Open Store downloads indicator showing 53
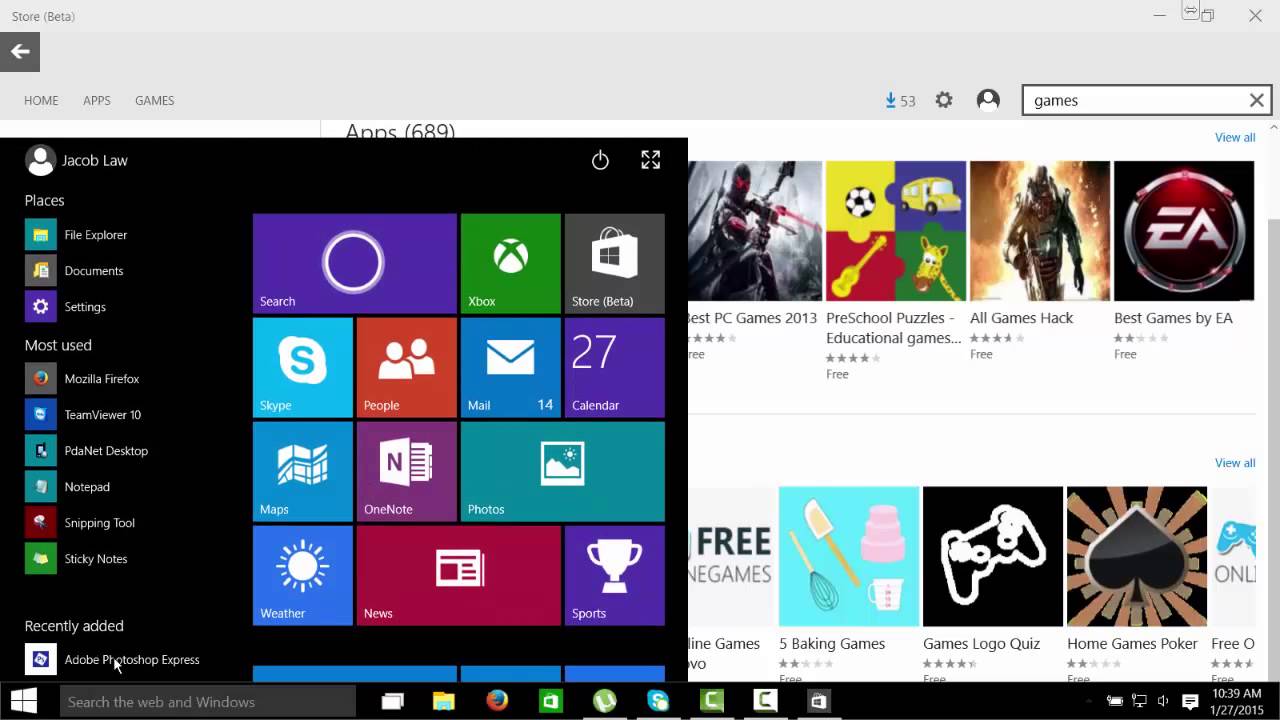Viewport: 1280px width, 720px height. tap(900, 100)
